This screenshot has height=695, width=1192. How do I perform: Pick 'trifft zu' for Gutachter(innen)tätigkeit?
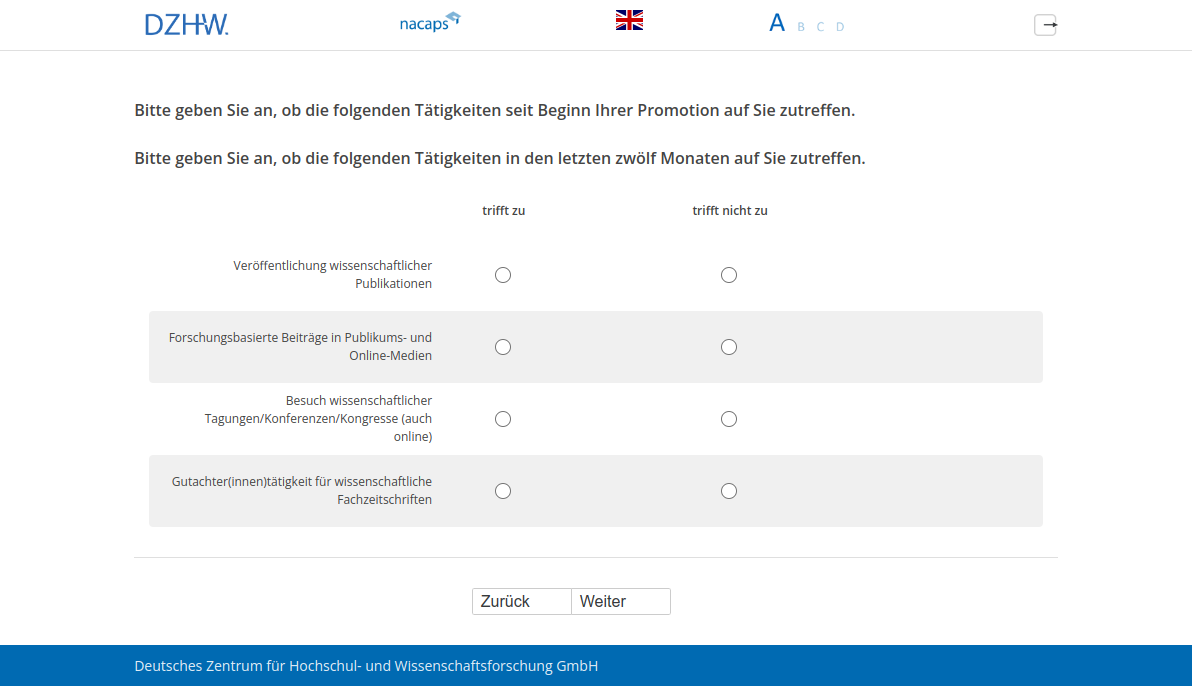503,491
